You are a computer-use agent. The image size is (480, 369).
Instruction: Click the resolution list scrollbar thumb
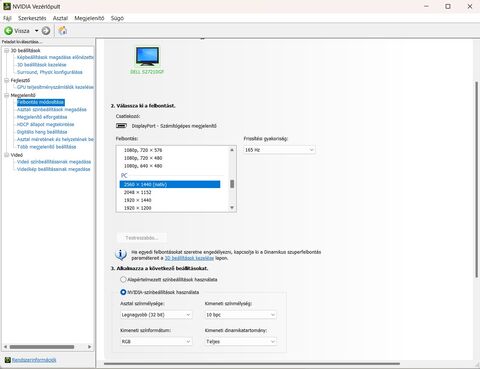tap(232, 184)
